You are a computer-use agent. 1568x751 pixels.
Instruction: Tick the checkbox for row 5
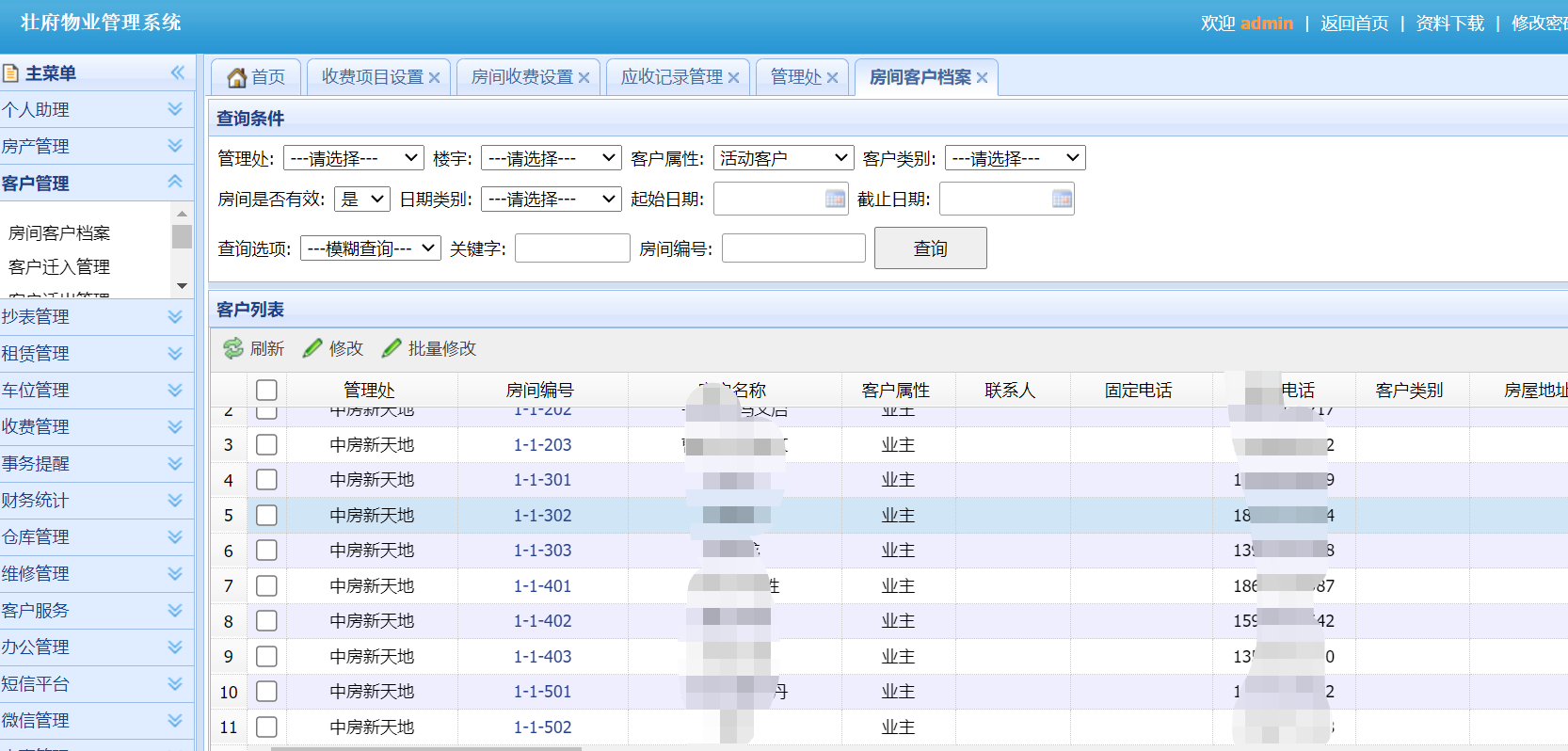pyautogui.click(x=266, y=516)
